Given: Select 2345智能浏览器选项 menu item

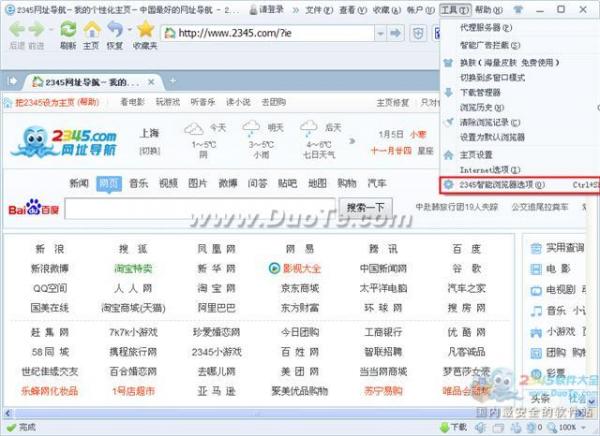Looking at the screenshot, I should pyautogui.click(x=520, y=185).
